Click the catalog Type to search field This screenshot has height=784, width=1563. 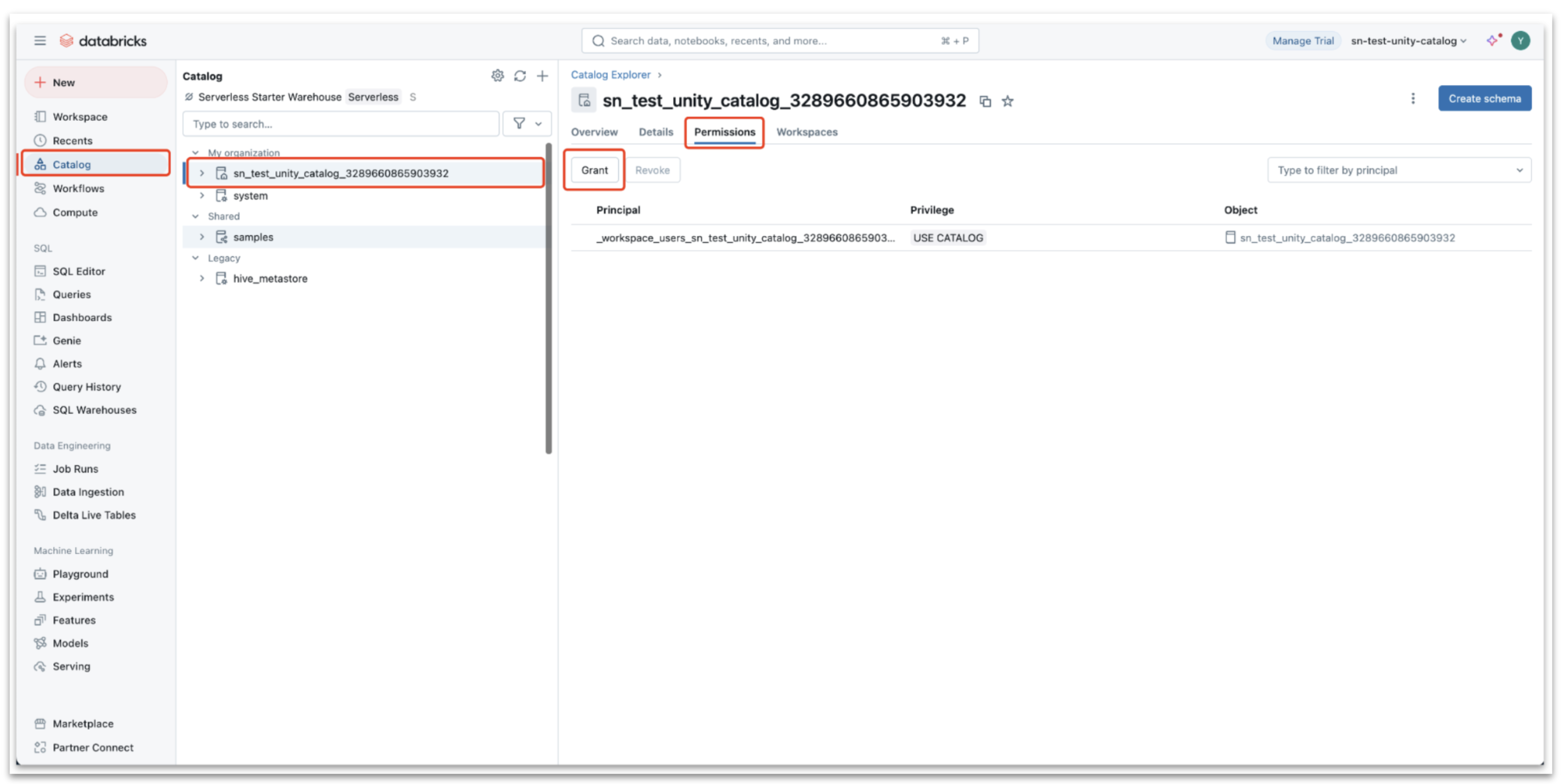pos(340,124)
